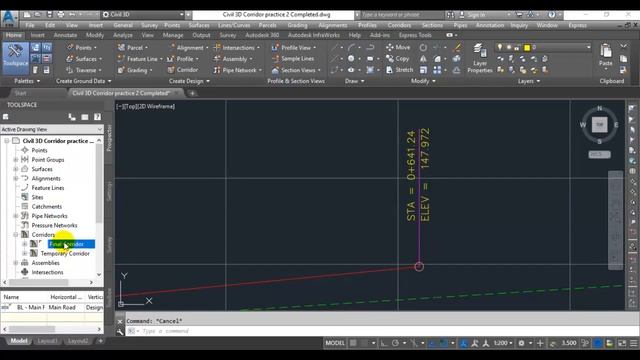Click the Paste clipboard button

pyautogui.click(x=606, y=55)
